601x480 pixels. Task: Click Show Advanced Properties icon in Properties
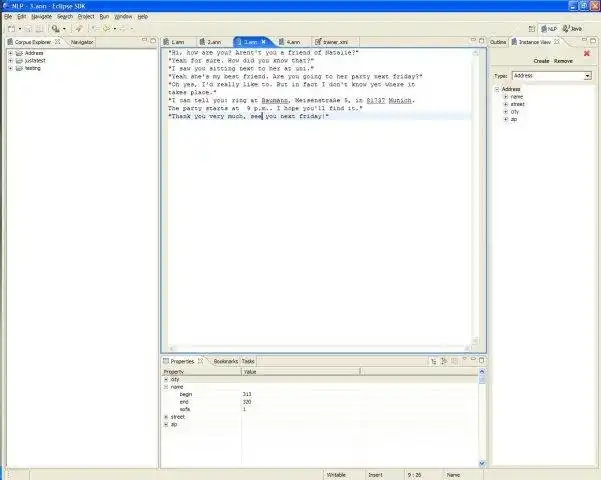pos(444,361)
